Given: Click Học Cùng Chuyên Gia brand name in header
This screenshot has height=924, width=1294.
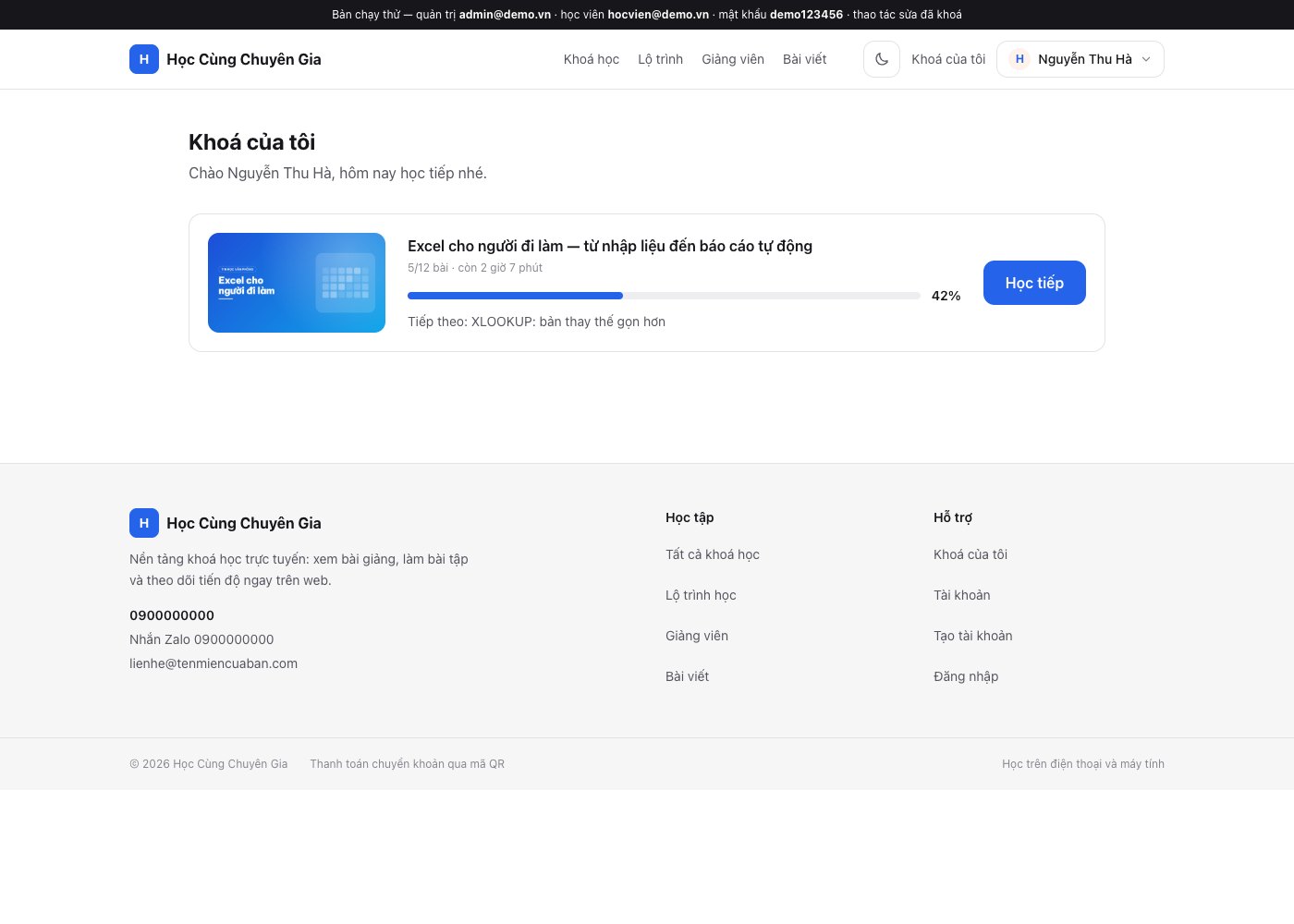Looking at the screenshot, I should coord(244,59).
